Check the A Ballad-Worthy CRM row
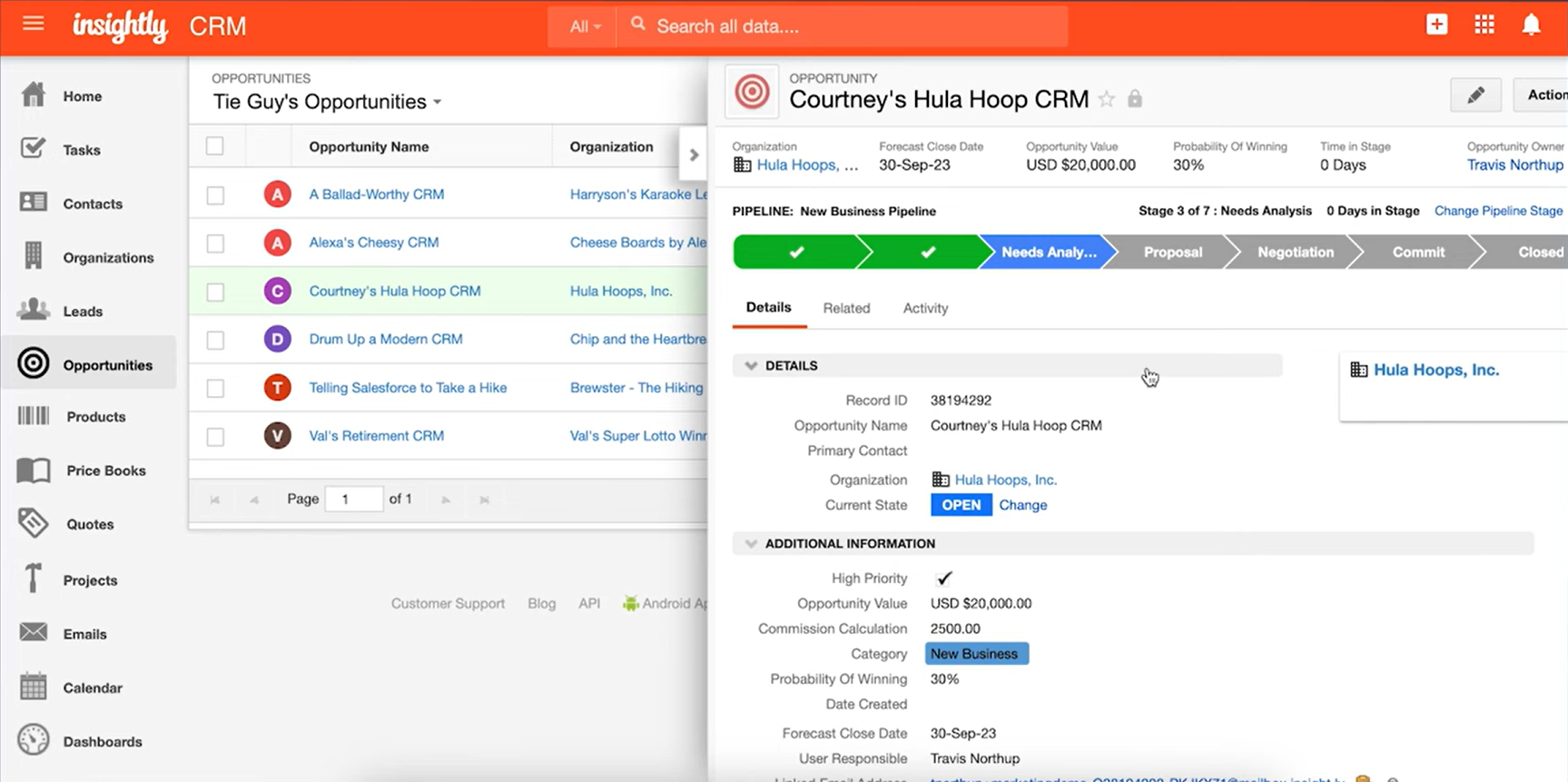This screenshot has width=1568, height=782. pos(215,194)
